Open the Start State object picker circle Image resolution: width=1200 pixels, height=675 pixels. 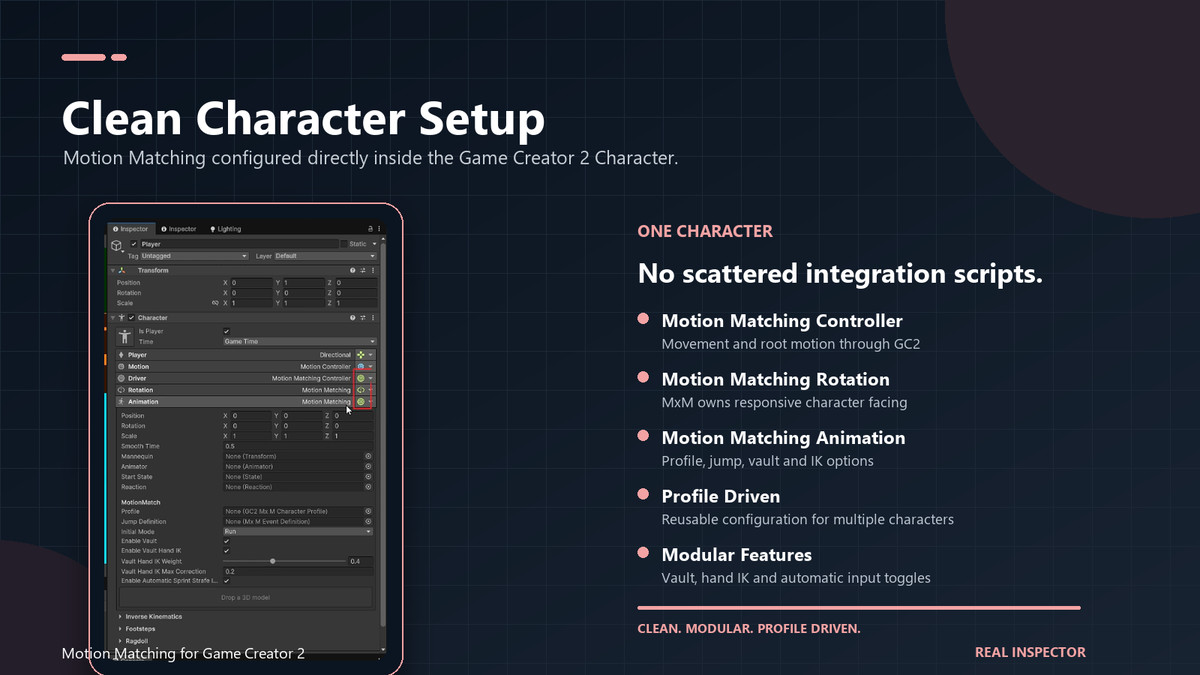(368, 476)
